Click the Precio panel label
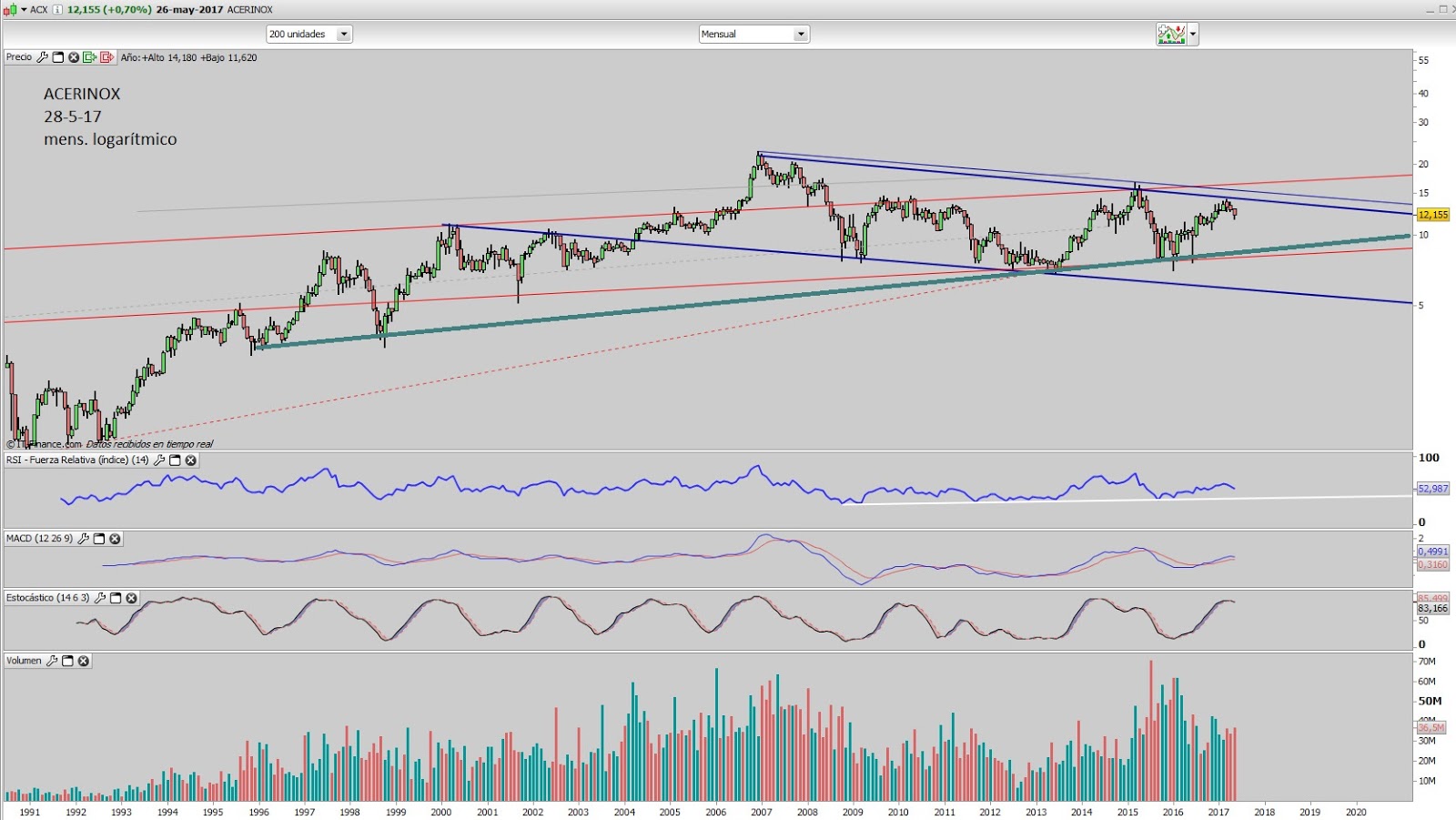Viewport: 1456px width, 820px height. [x=19, y=57]
